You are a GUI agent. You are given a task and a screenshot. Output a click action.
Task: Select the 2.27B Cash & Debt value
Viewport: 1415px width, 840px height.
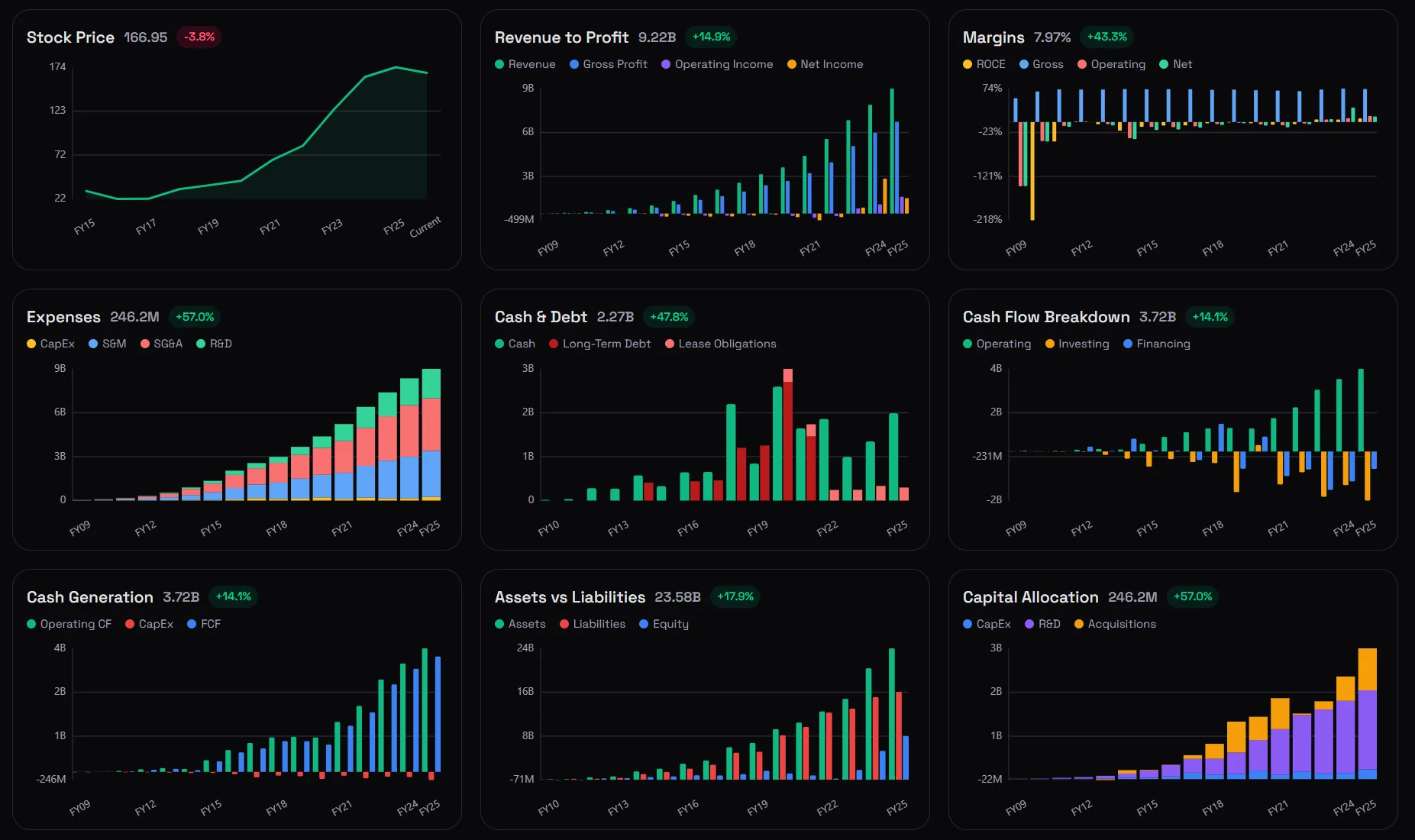615,317
